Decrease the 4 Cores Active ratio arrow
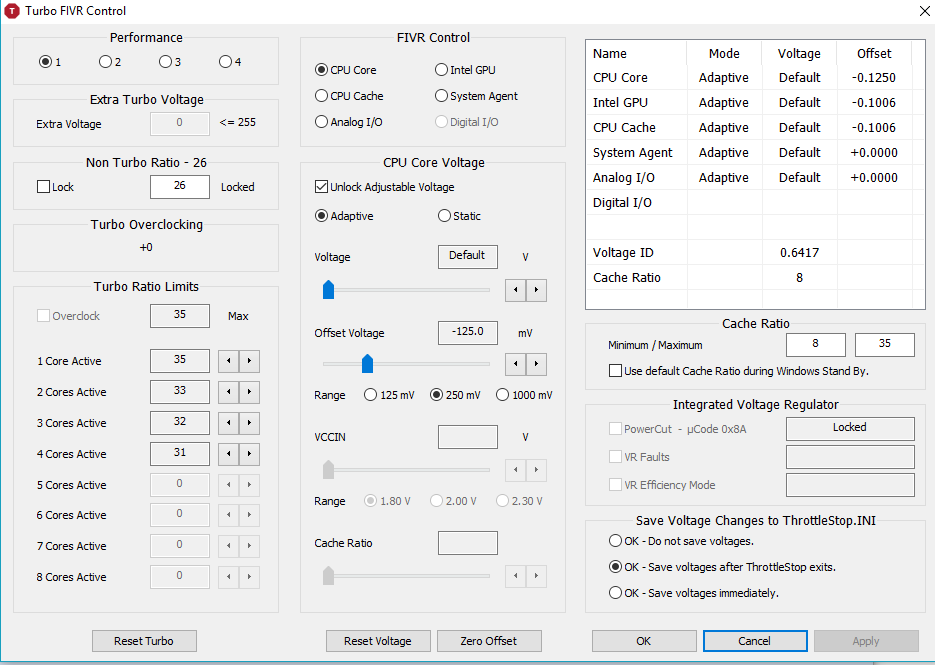 pyautogui.click(x=229, y=454)
